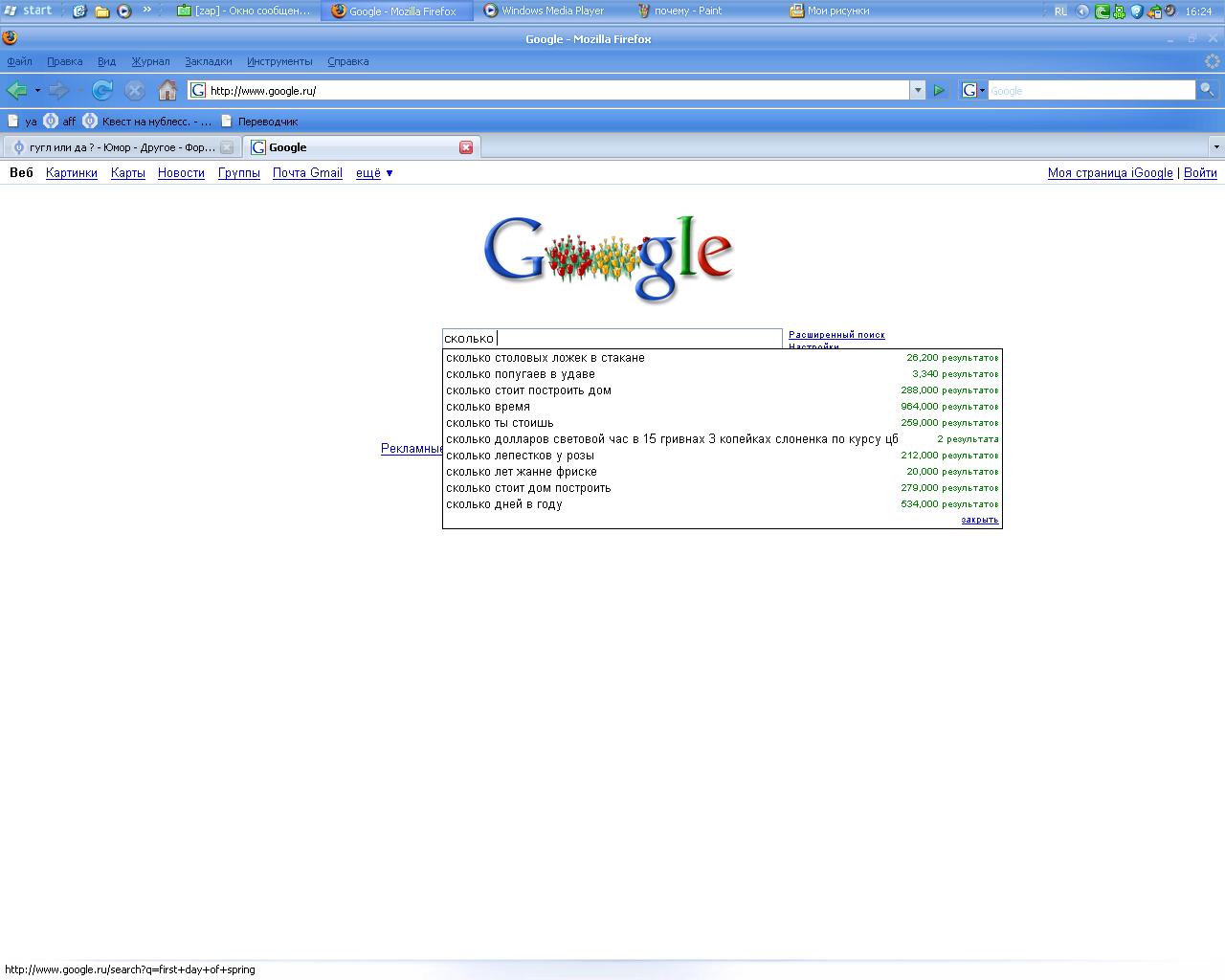Click the RL language indicator in tray
Viewport: 1225px width, 980px height.
1060,11
